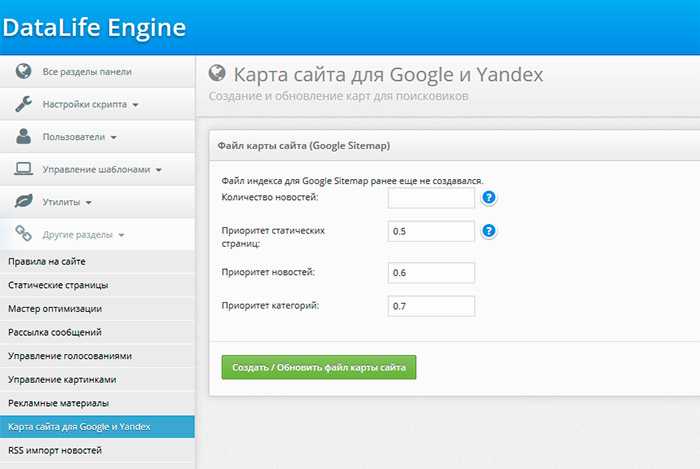Expand Утилиты dropdown arrow
Image resolution: width=700 pixels, height=469 pixels.
tap(88, 203)
